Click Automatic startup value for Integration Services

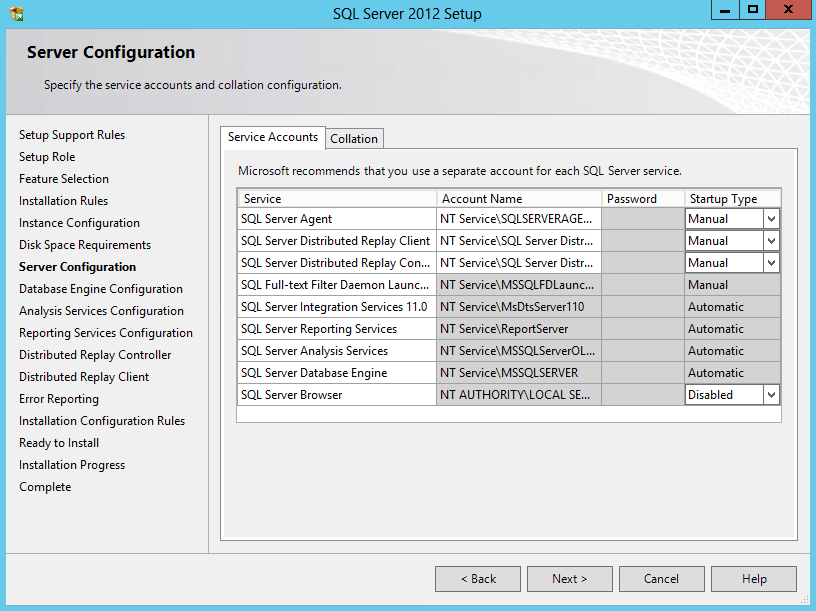[733, 307]
